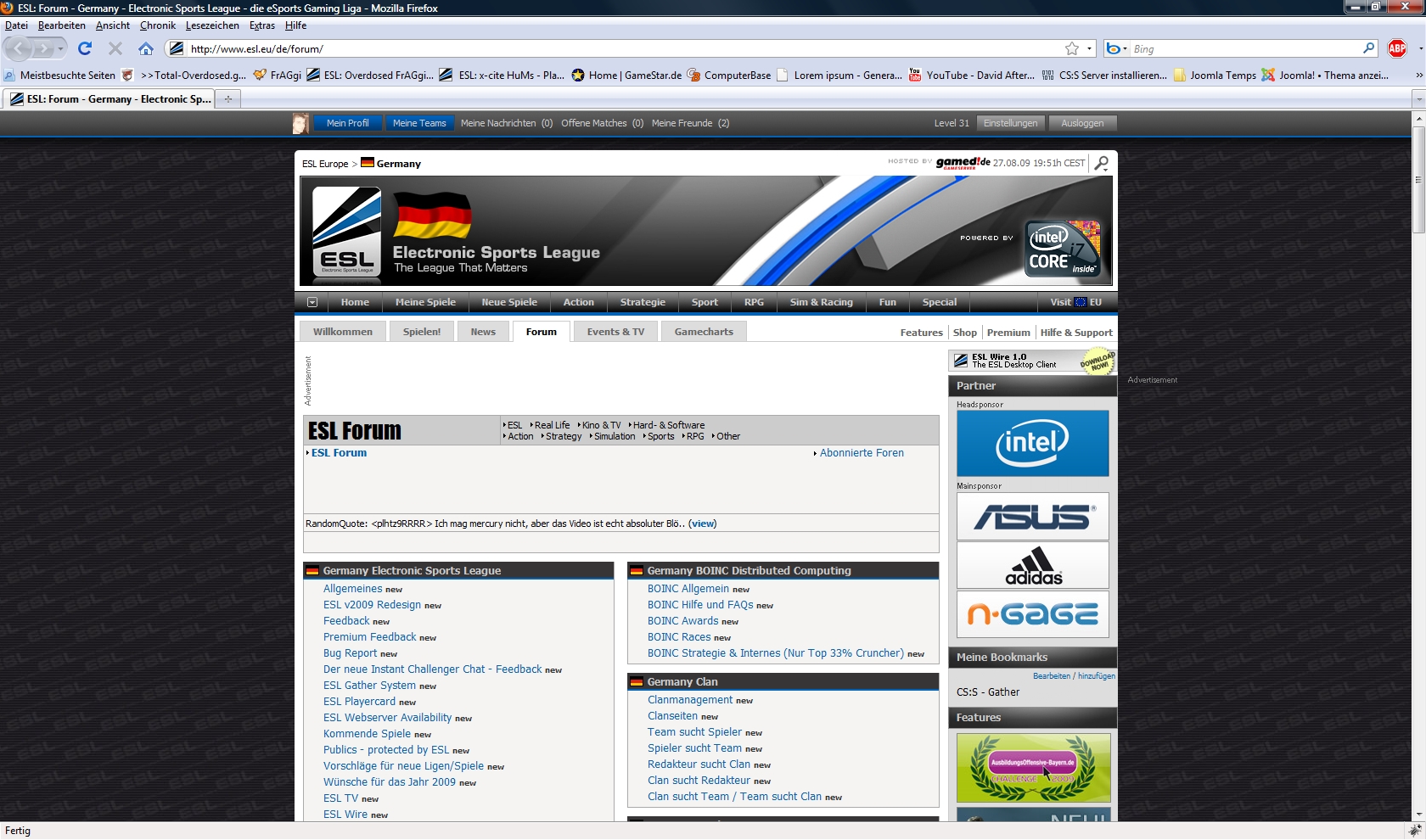Open the Meistbesuchte Seiten bookmark dropdown
Screen dimensions: 1426x840
coord(59,75)
